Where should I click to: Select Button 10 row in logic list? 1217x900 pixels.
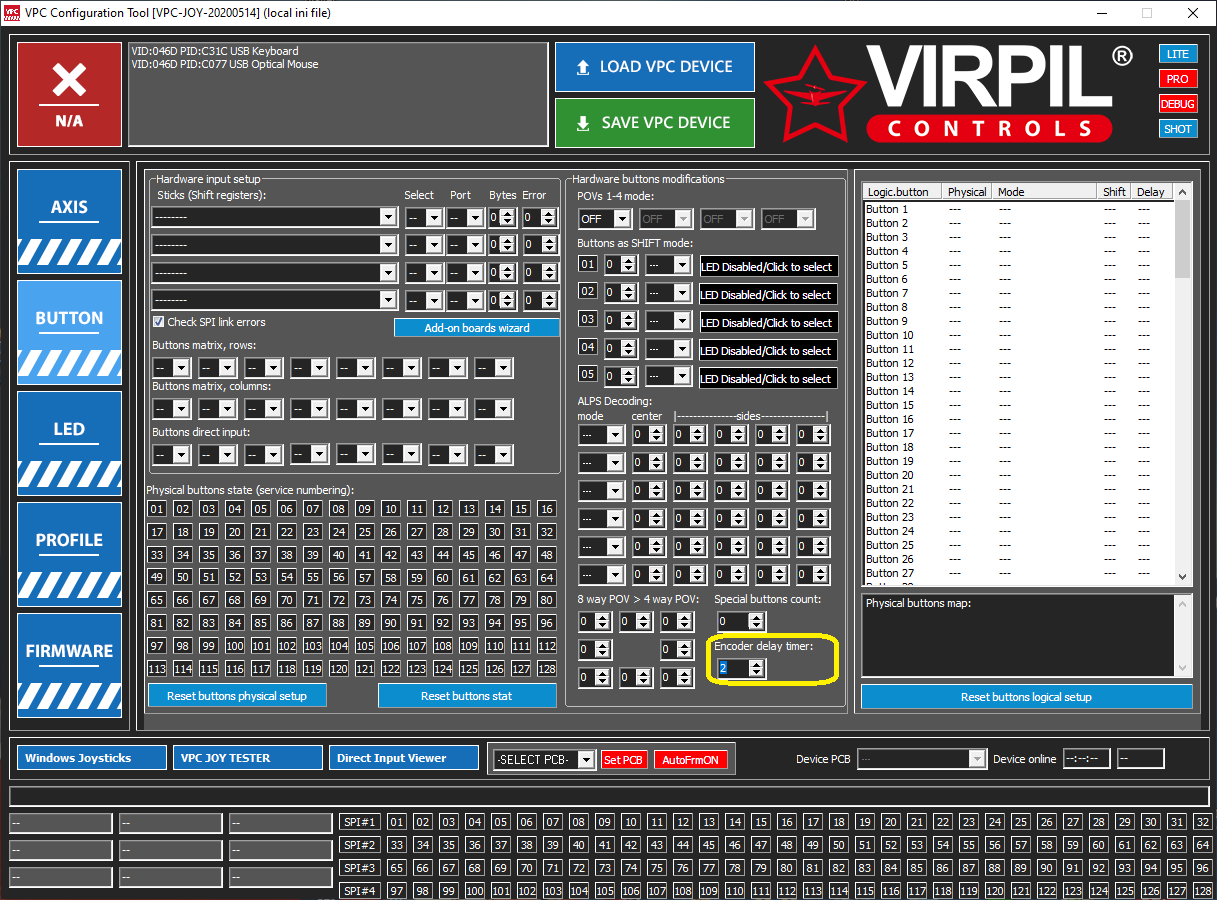coord(1018,335)
